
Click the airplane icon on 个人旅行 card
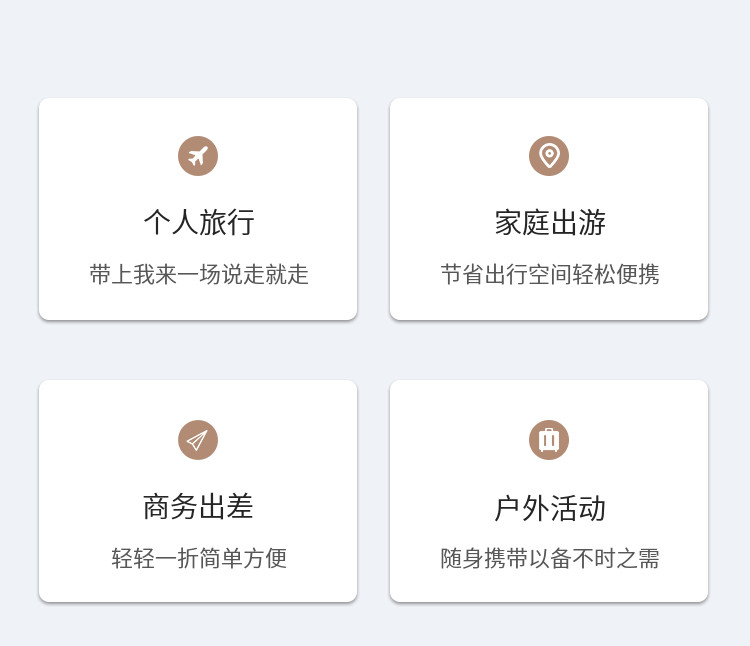(198, 156)
